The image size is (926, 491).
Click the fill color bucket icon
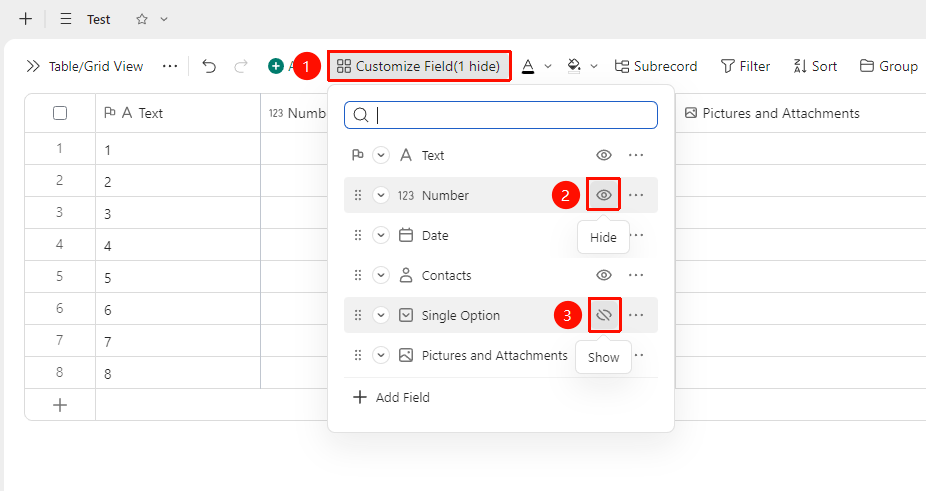(574, 66)
